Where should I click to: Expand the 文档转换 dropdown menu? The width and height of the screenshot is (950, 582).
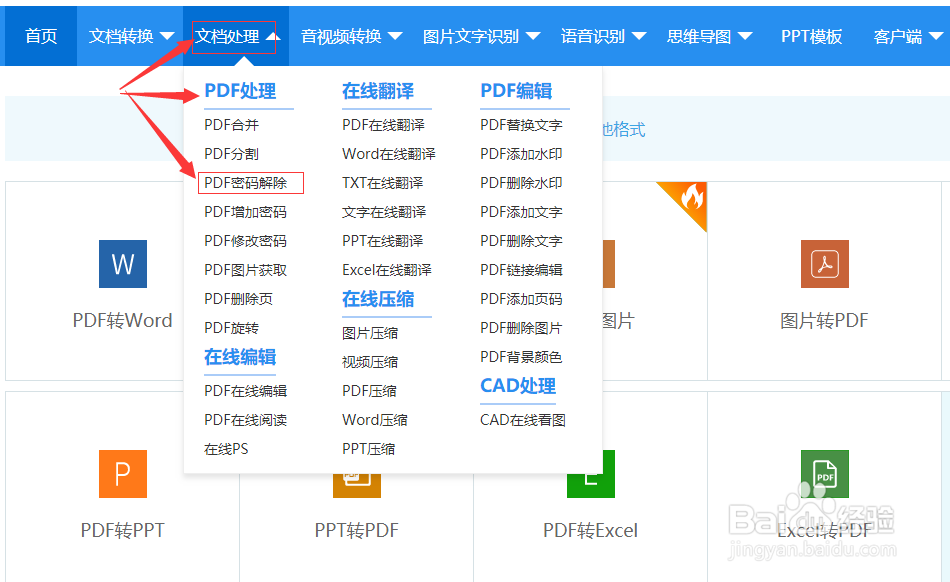[123, 35]
